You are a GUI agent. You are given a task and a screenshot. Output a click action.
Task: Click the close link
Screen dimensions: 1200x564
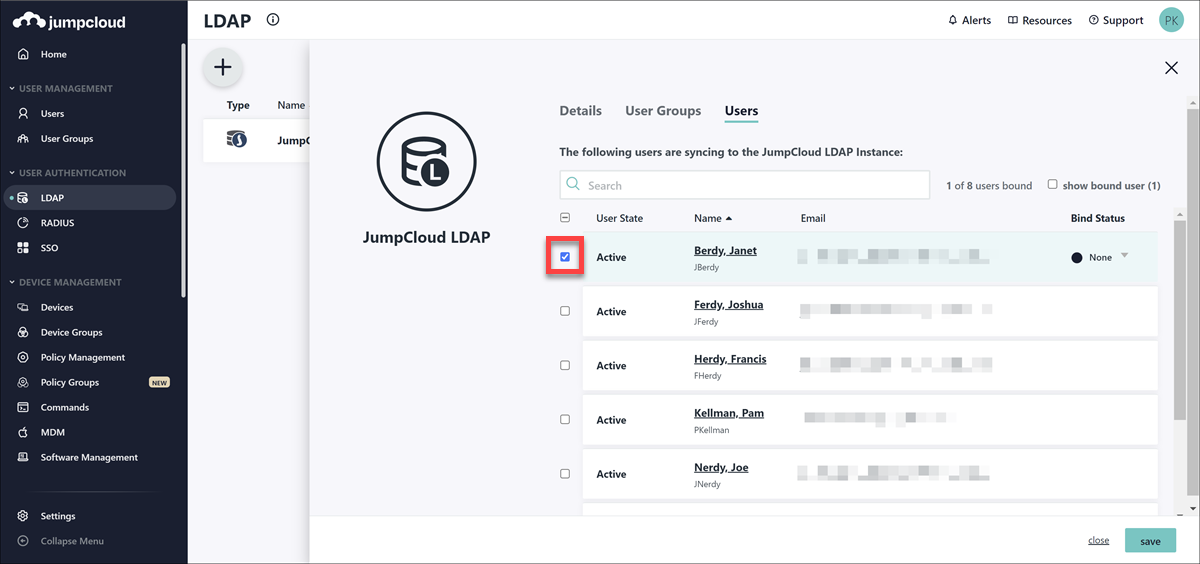point(1099,541)
